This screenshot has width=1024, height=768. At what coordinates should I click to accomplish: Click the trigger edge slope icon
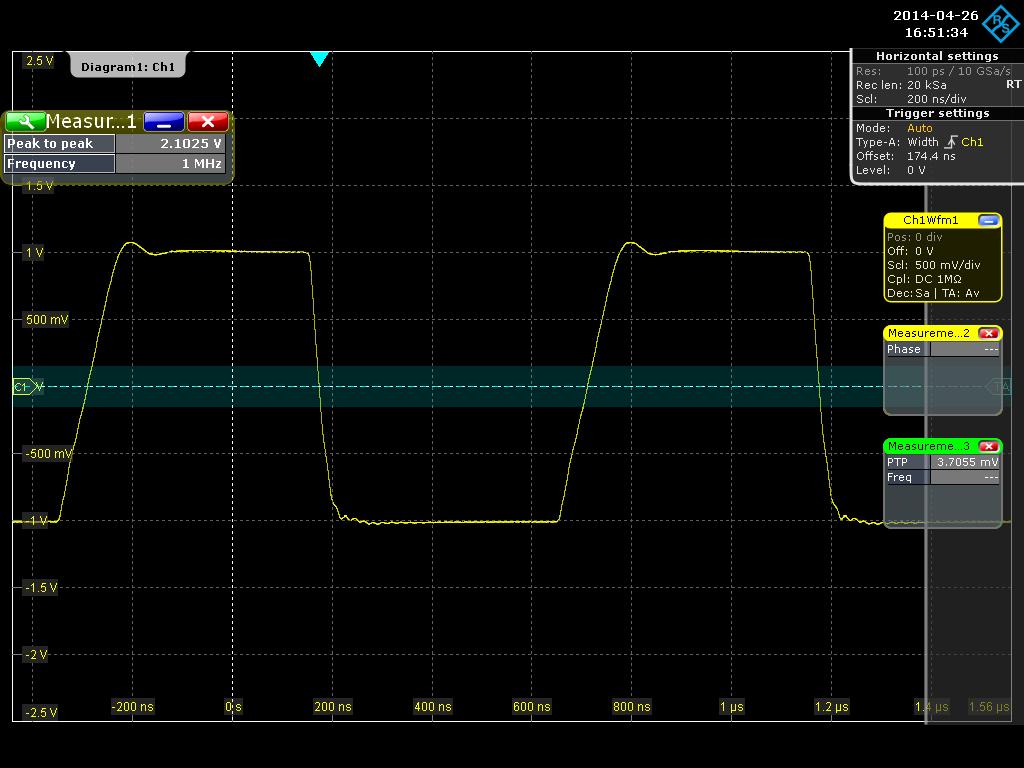coord(951,142)
